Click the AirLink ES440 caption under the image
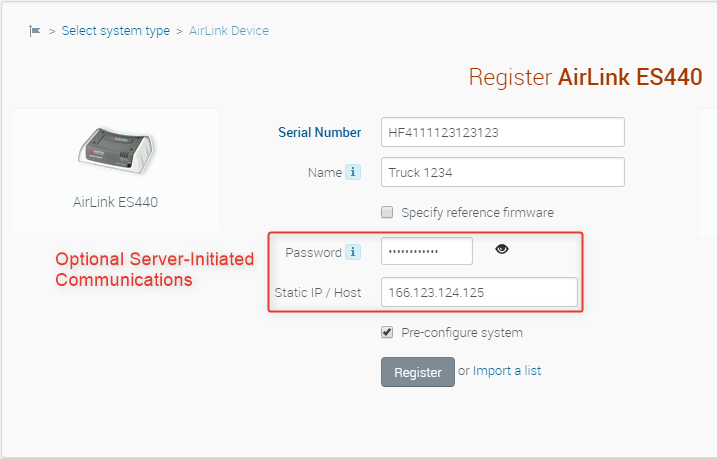Image resolution: width=717 pixels, height=459 pixels. click(x=115, y=201)
